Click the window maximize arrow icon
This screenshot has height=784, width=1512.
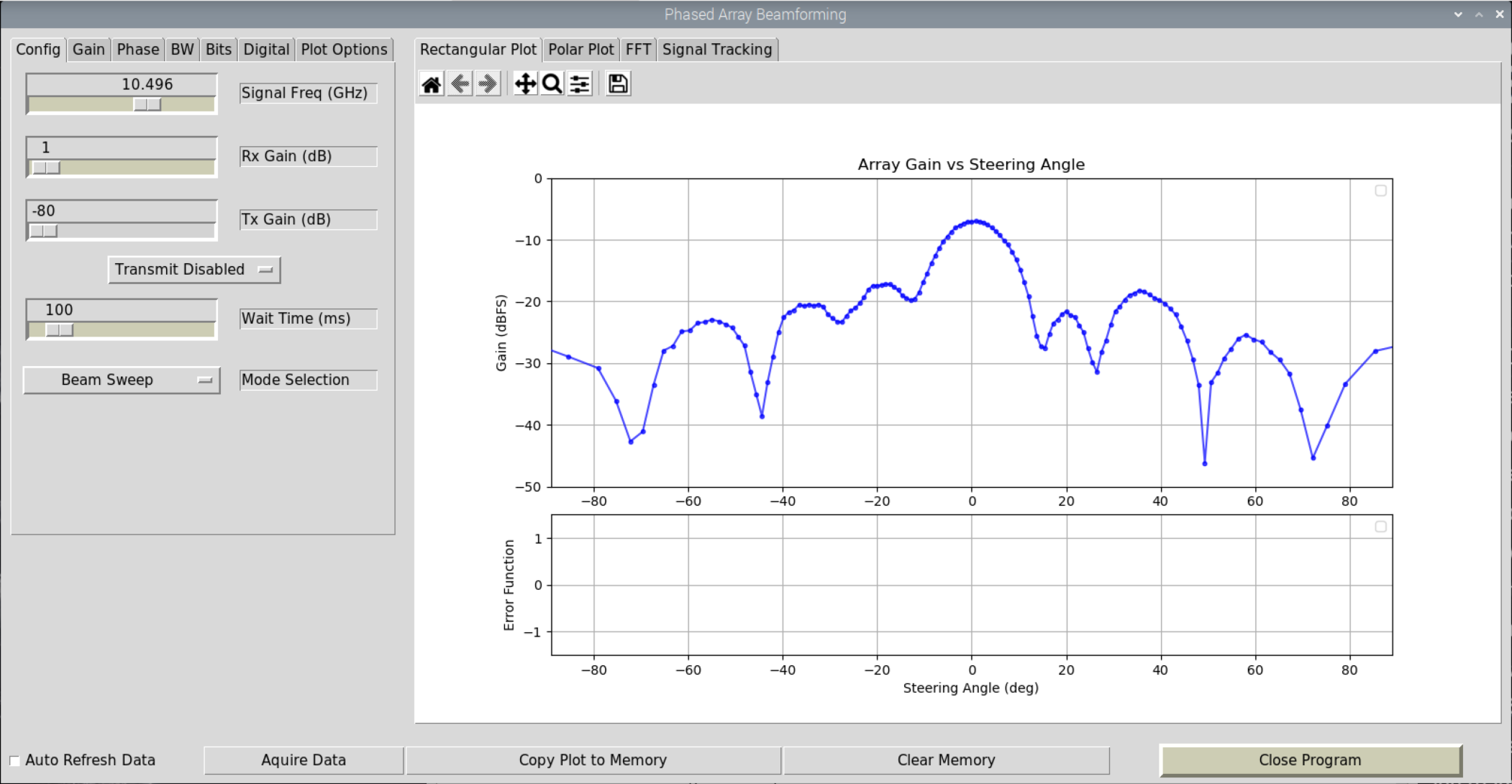(1479, 14)
